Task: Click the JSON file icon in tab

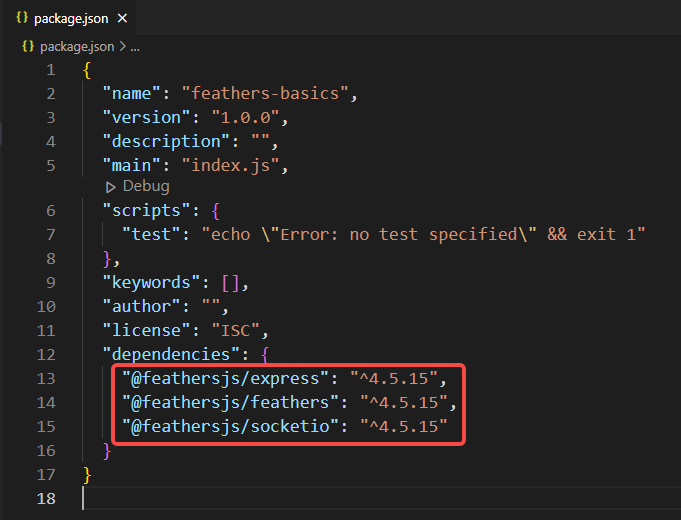Action: tap(22, 18)
